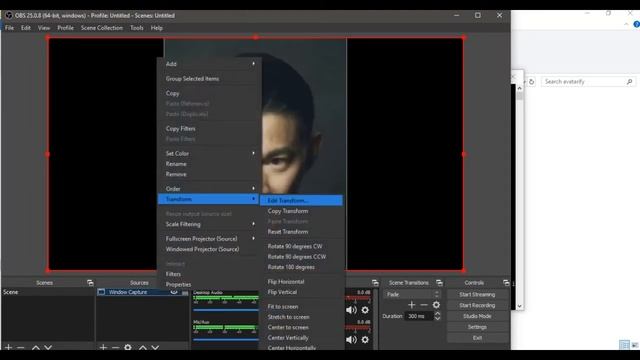This screenshot has height=360, width=640.
Task: Mute the Desktop Audio speaker icon
Action: point(351,310)
